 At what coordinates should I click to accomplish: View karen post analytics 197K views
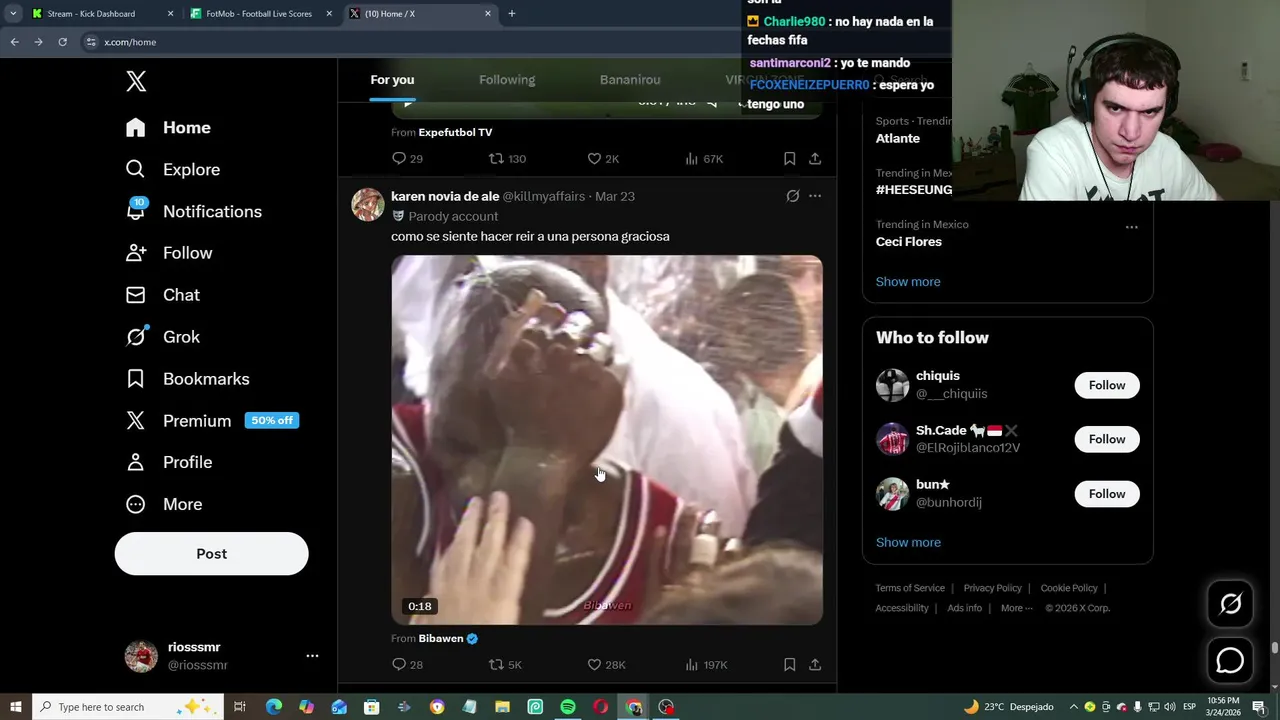point(706,665)
